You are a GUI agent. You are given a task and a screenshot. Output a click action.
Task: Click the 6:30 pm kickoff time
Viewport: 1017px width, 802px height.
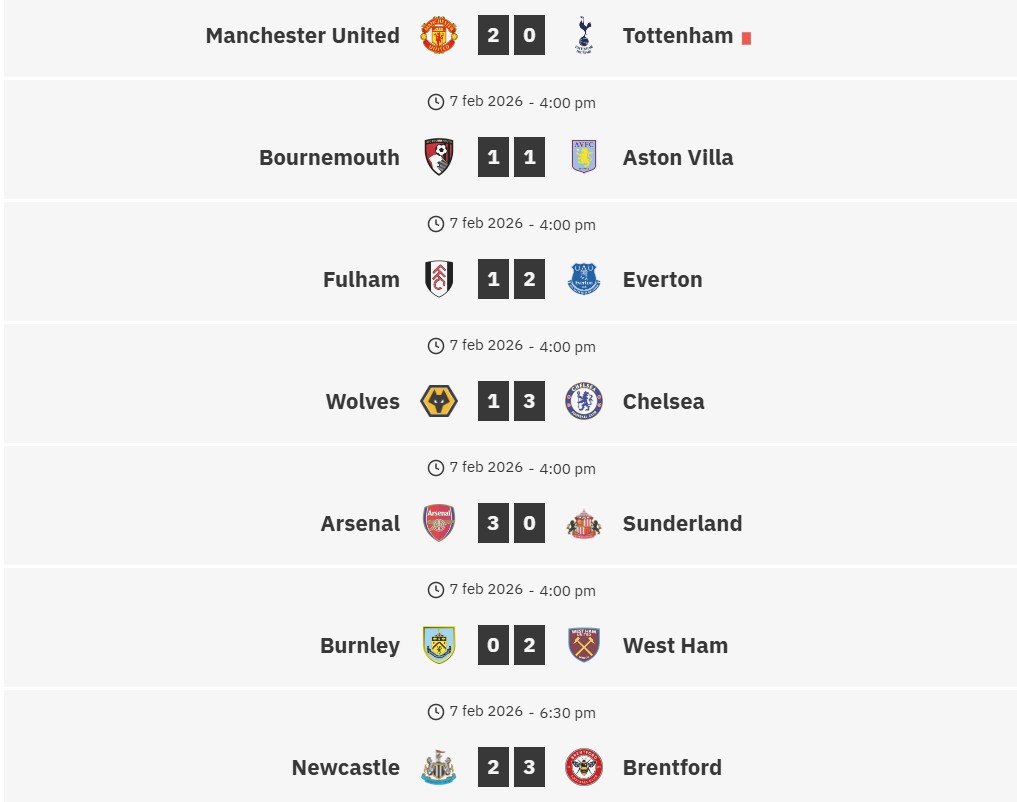[x=567, y=713]
